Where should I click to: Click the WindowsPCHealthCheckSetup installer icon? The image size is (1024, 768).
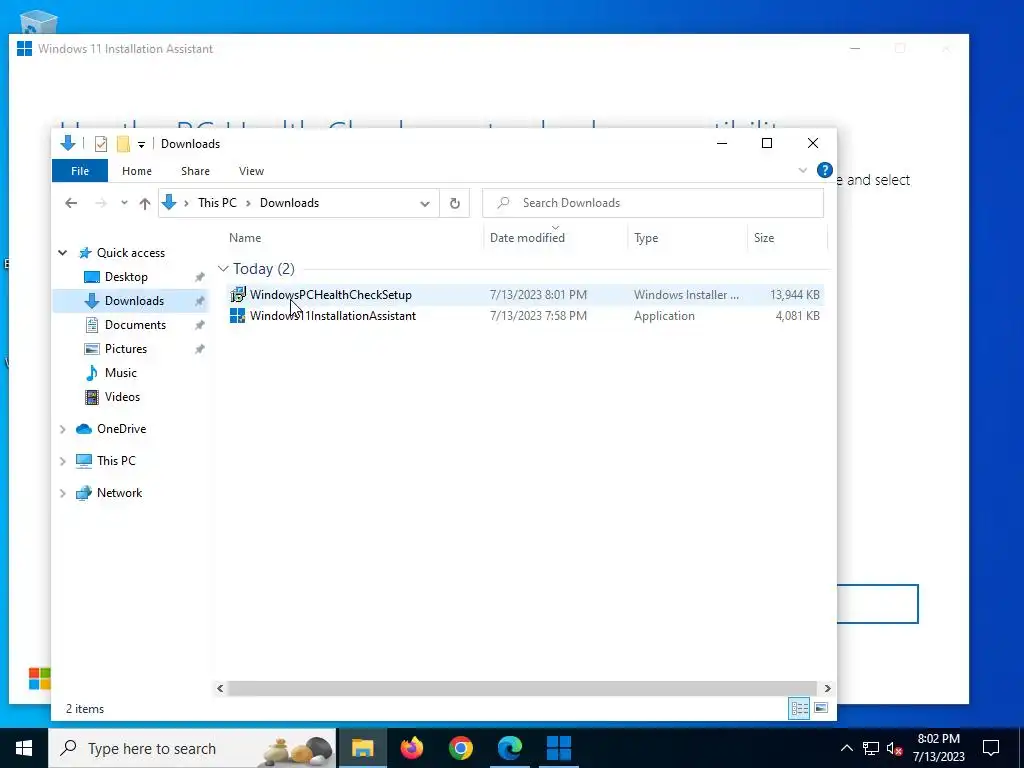[238, 295]
